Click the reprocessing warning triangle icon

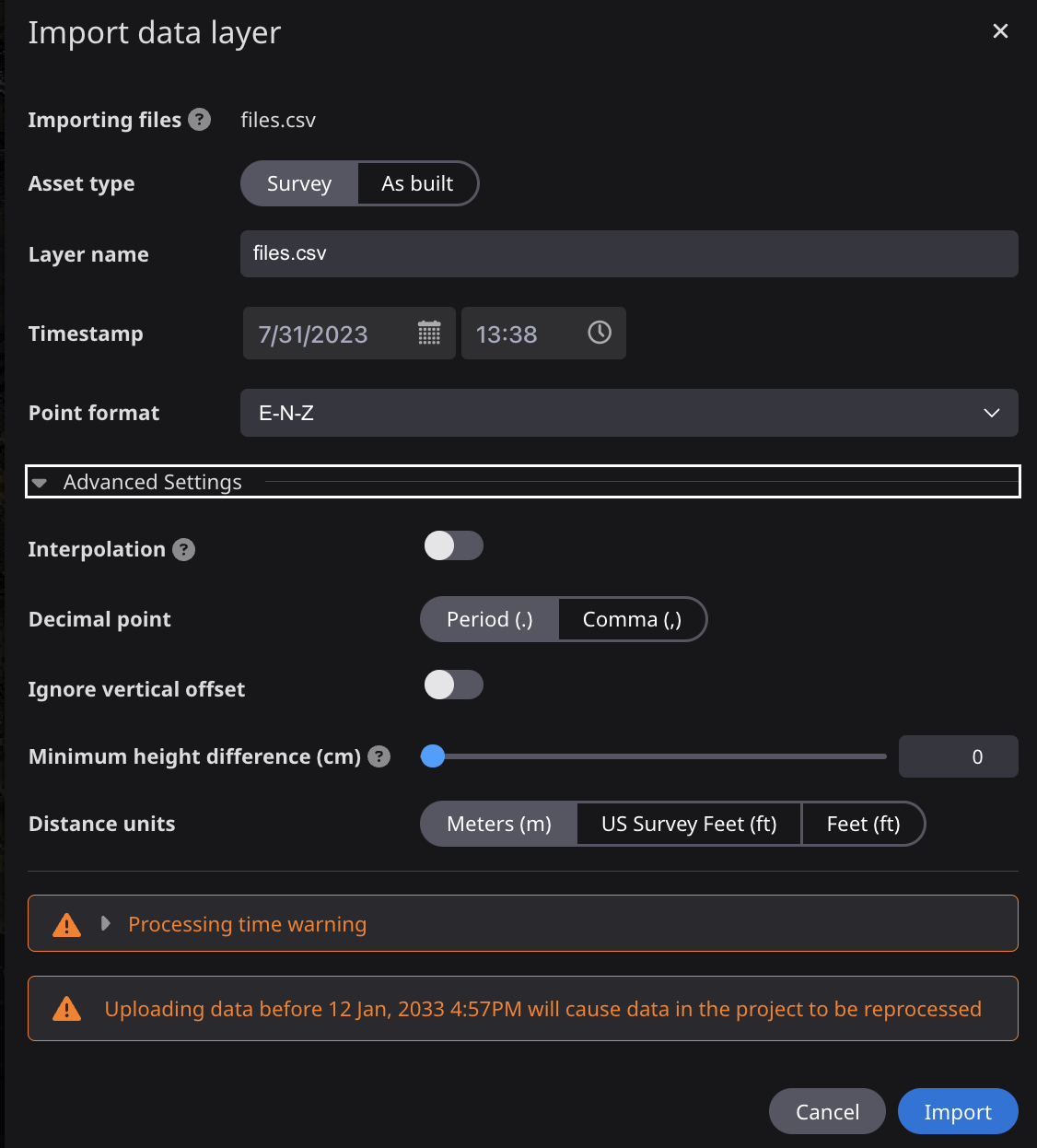pyautogui.click(x=65, y=1008)
